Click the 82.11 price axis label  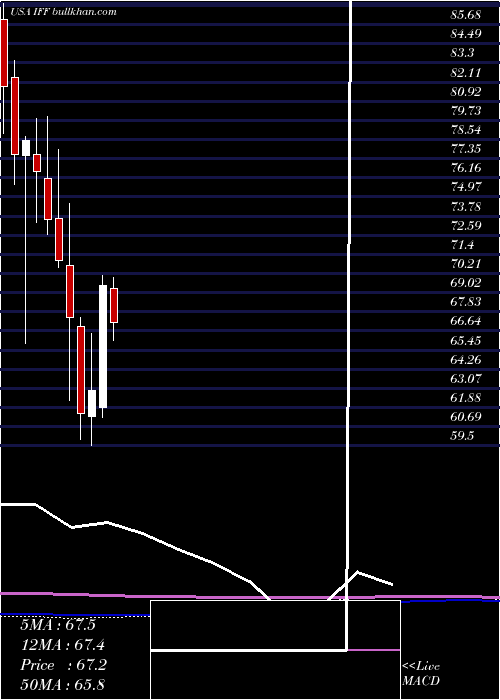click(466, 72)
